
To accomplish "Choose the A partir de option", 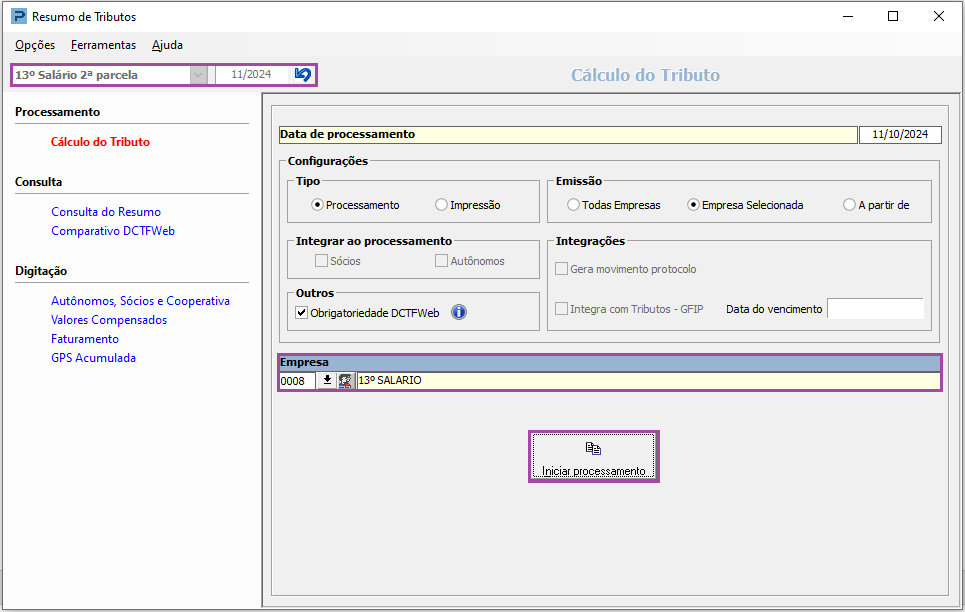I will pos(850,205).
